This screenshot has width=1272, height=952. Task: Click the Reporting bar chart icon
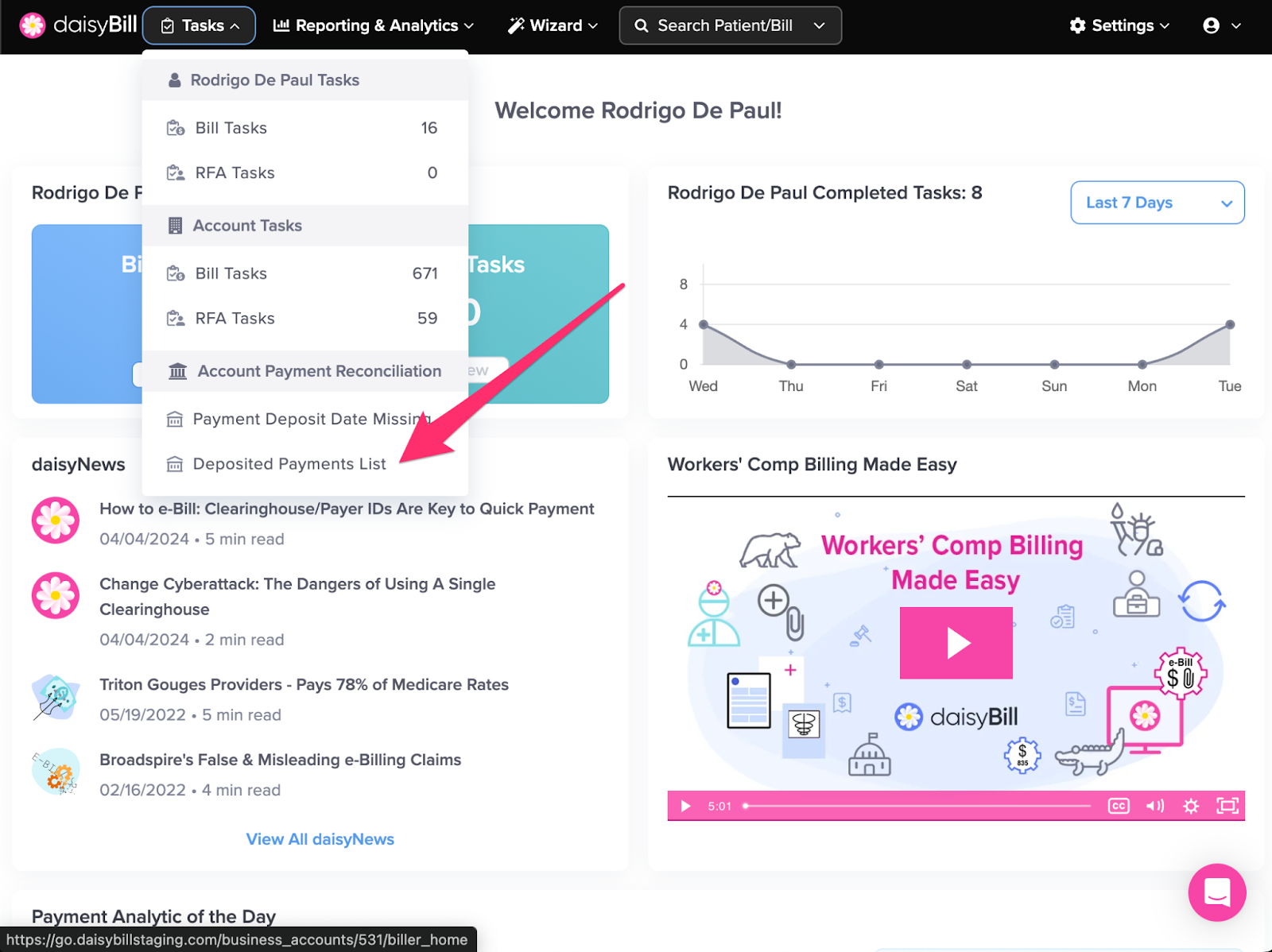pos(281,25)
